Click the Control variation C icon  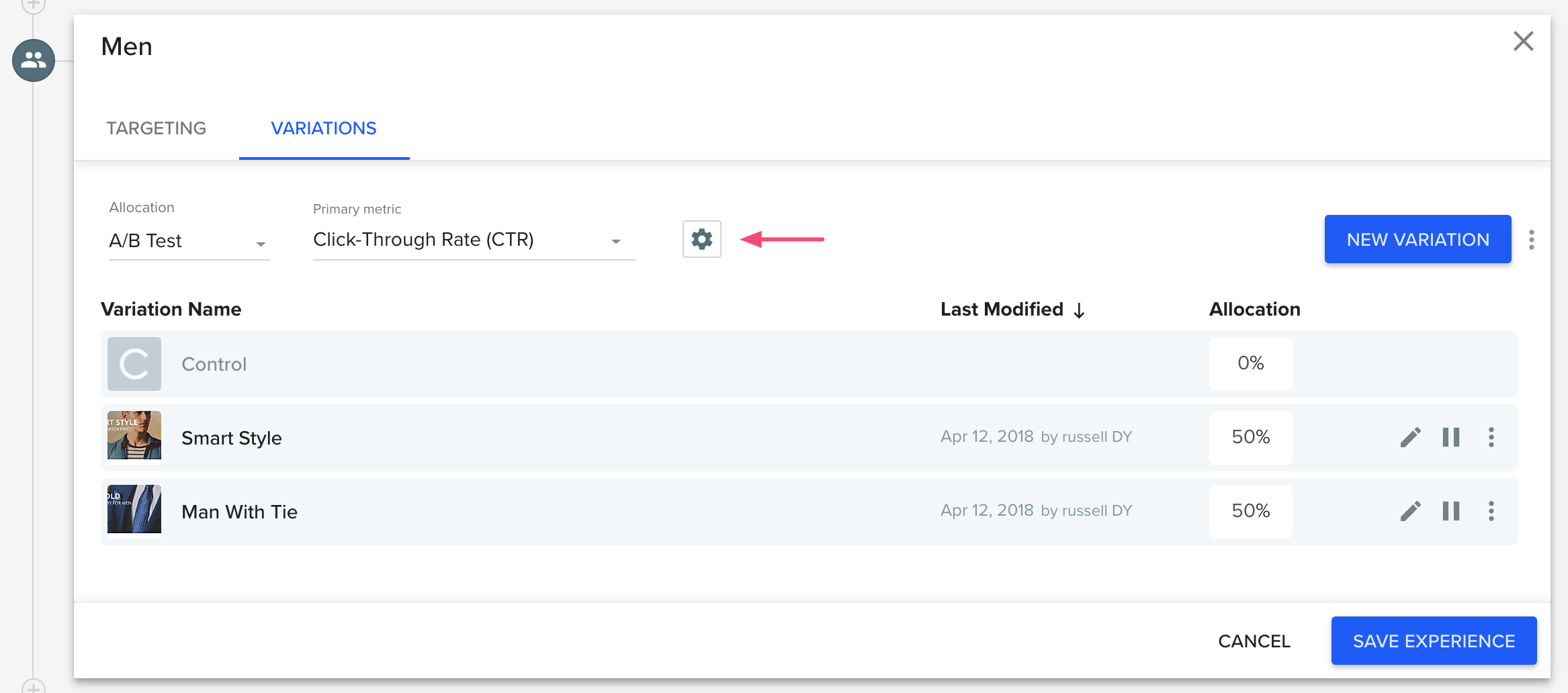[x=133, y=363]
